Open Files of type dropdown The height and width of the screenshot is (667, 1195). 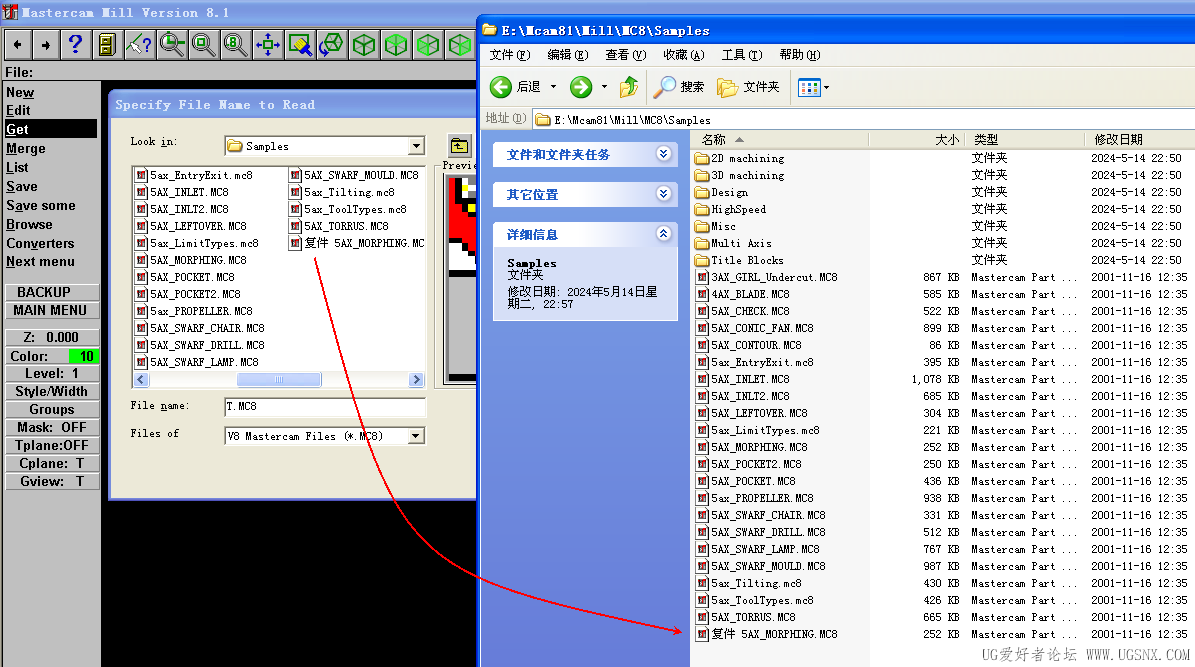(416, 436)
